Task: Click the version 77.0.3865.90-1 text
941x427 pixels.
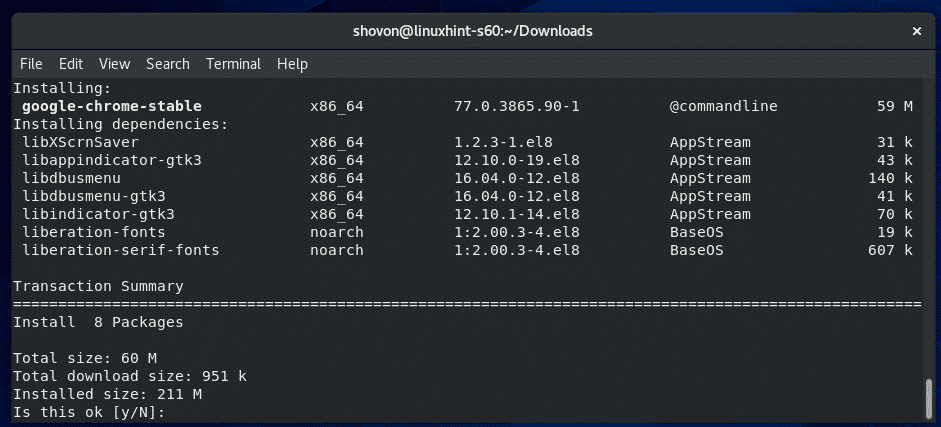Action: pyautogui.click(x=510, y=106)
